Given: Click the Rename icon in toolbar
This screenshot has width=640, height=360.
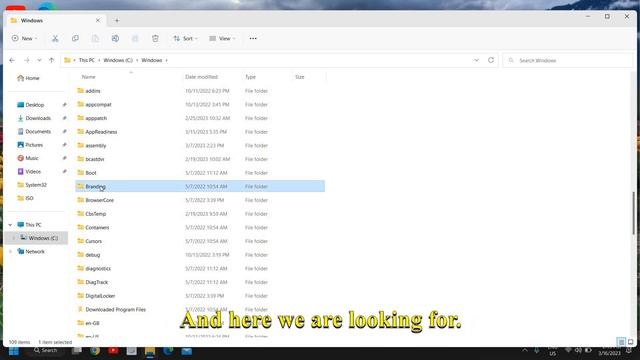Looking at the screenshot, I should [115, 38].
